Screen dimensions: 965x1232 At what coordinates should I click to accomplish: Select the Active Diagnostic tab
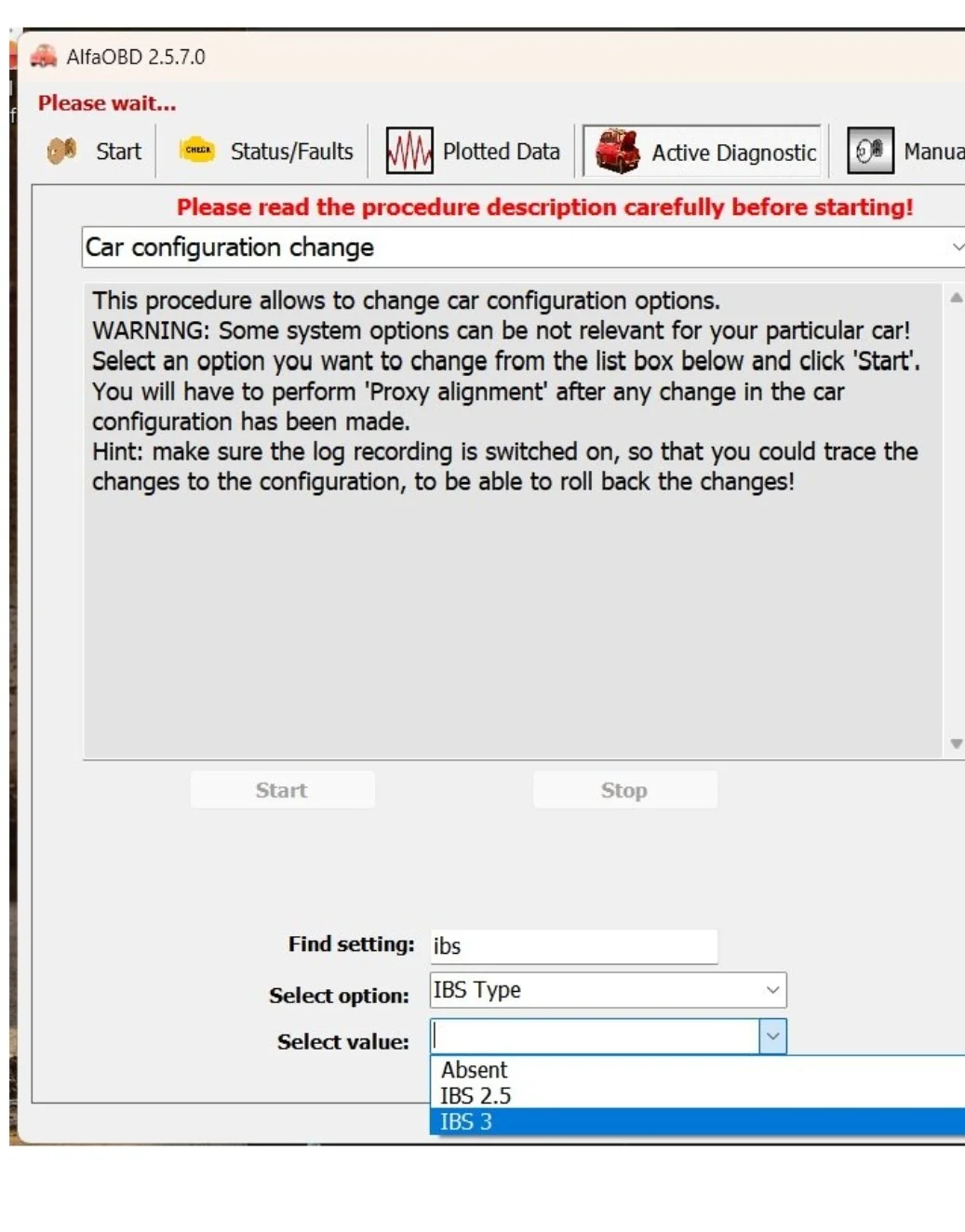[733, 153]
